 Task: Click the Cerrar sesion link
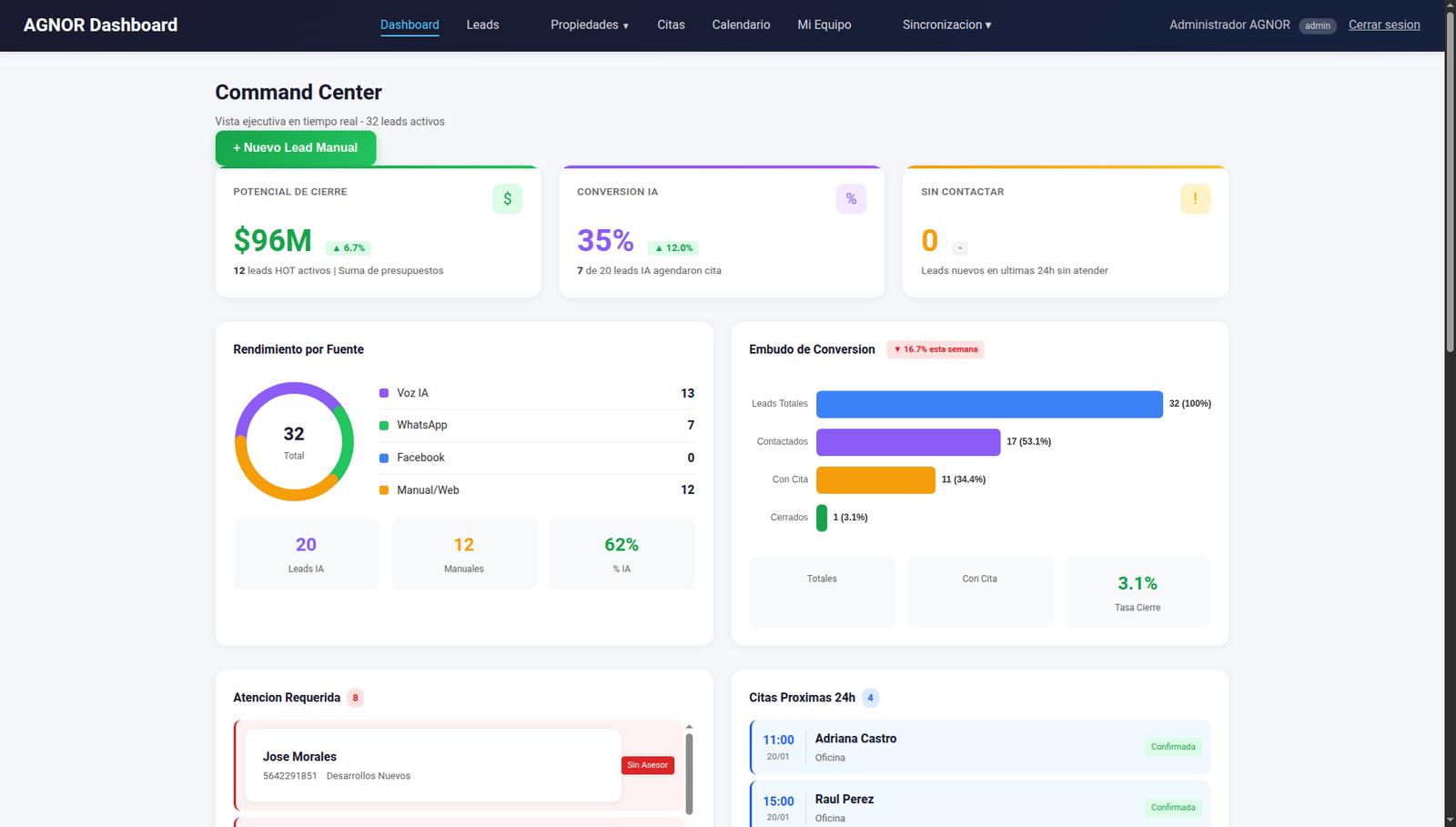[1383, 25]
